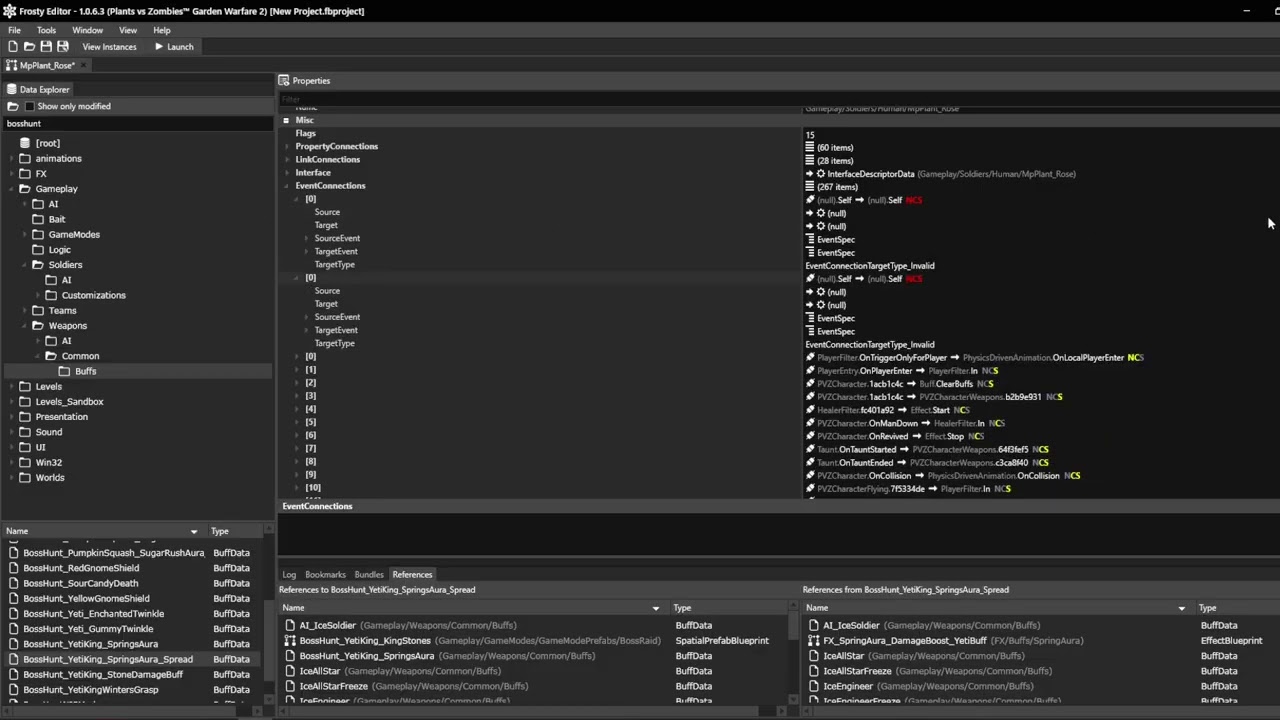
Task: Click the FX_SpringAura_DamageBoost_YetiBuff blueprint icon
Action: (814, 640)
